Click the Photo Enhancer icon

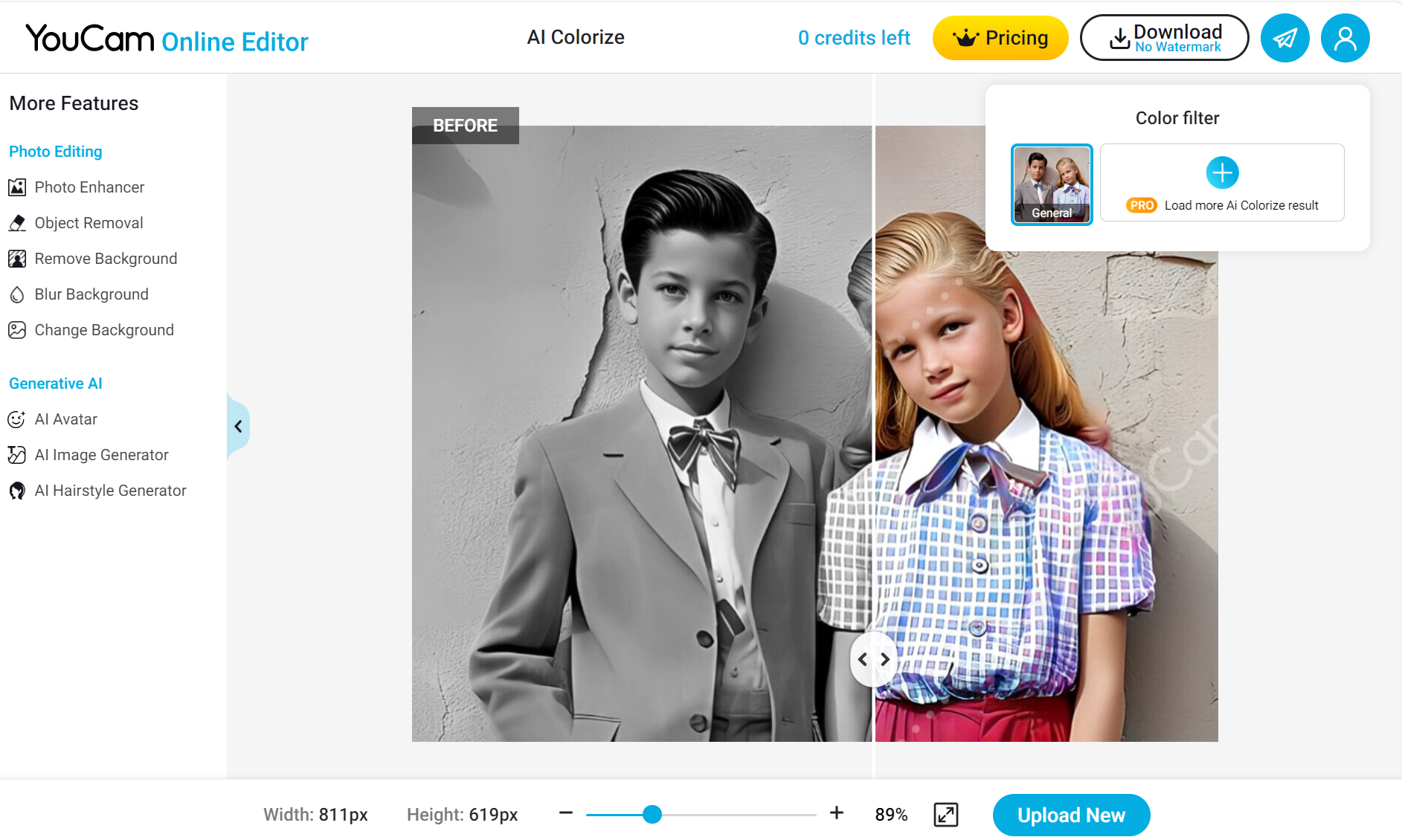pyautogui.click(x=17, y=187)
